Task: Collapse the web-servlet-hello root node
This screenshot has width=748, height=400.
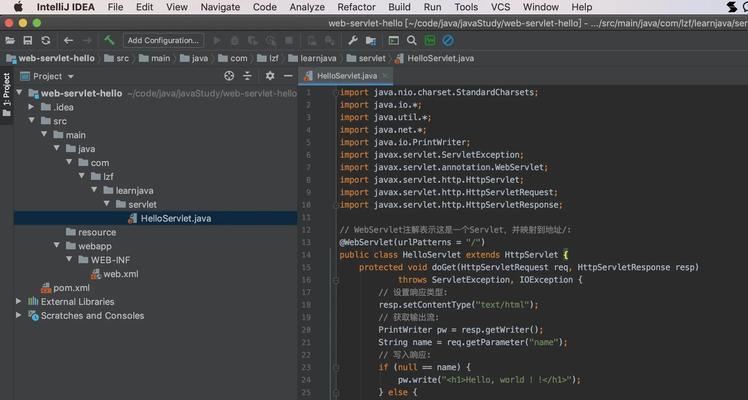Action: pos(20,92)
